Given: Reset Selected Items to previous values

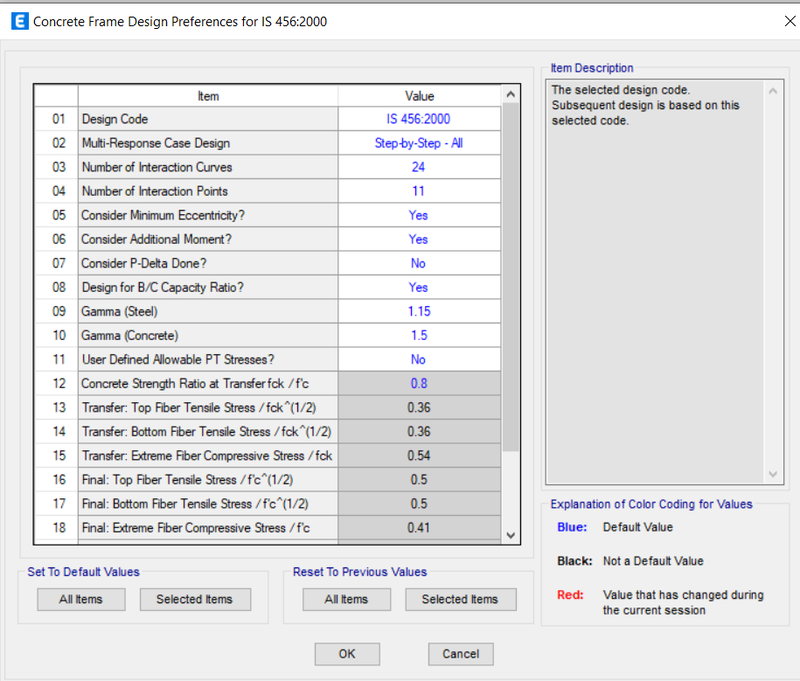Looking at the screenshot, I should point(460,599).
